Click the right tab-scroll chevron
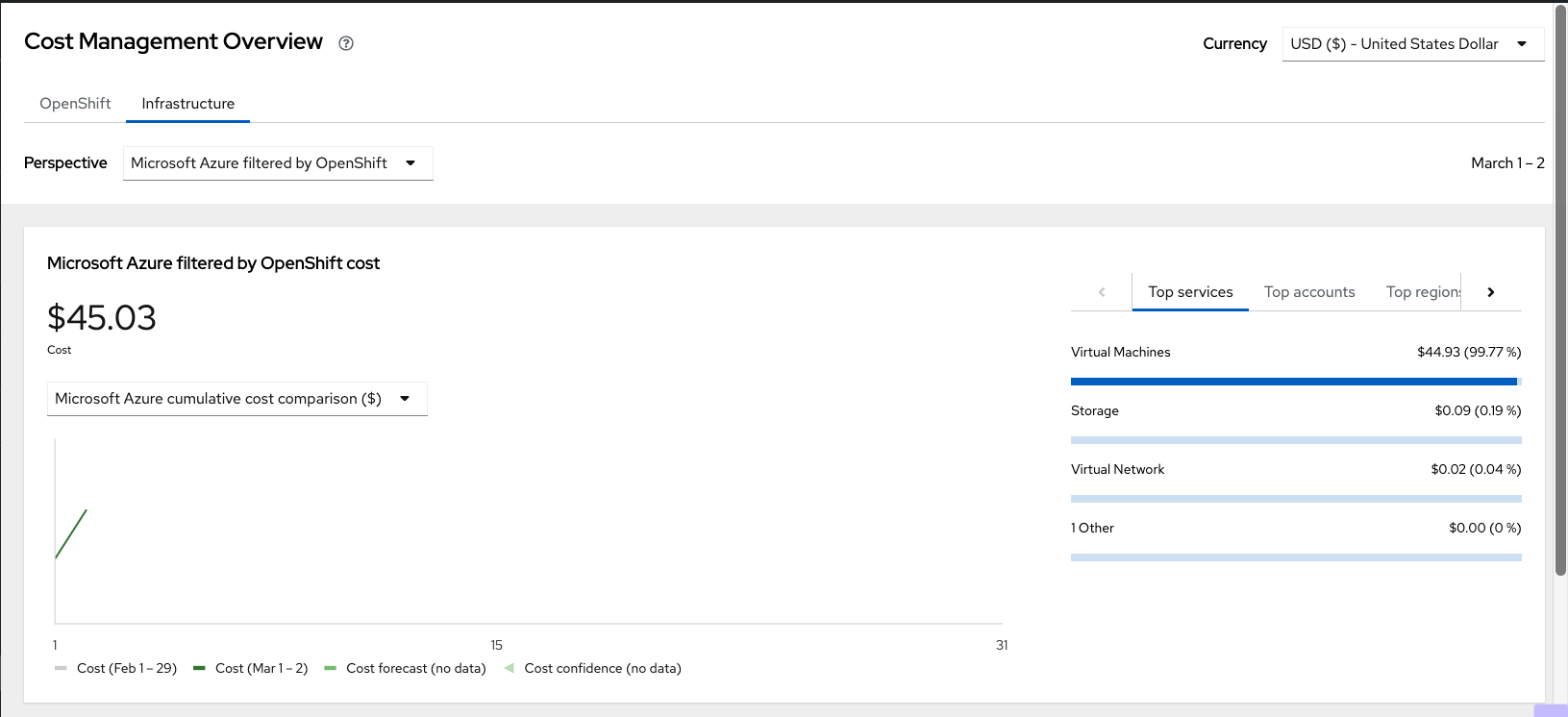The image size is (1568, 717). coord(1491,292)
